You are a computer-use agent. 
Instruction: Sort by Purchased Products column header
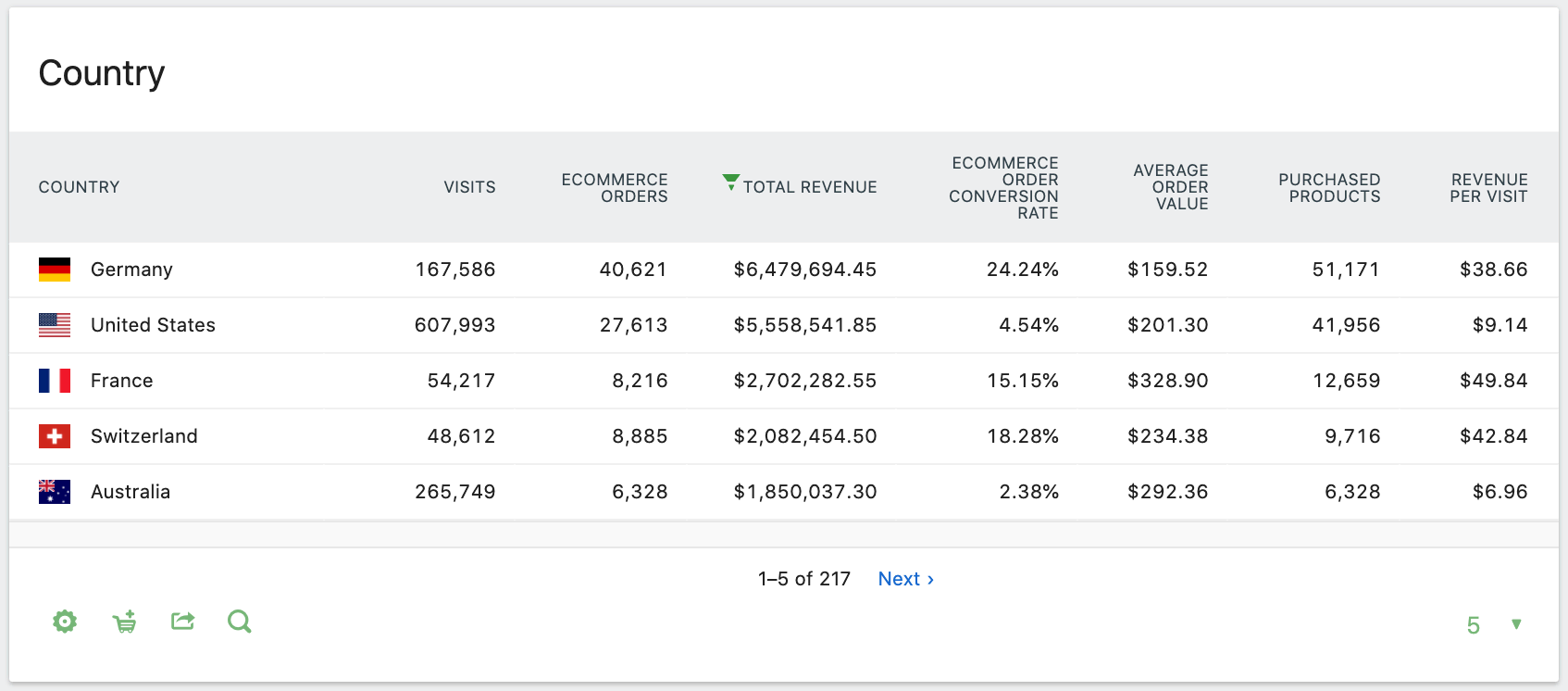pyautogui.click(x=1329, y=188)
